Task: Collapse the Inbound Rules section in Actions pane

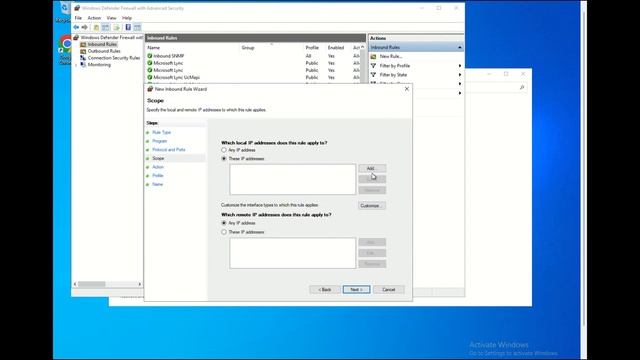Action: [460, 47]
